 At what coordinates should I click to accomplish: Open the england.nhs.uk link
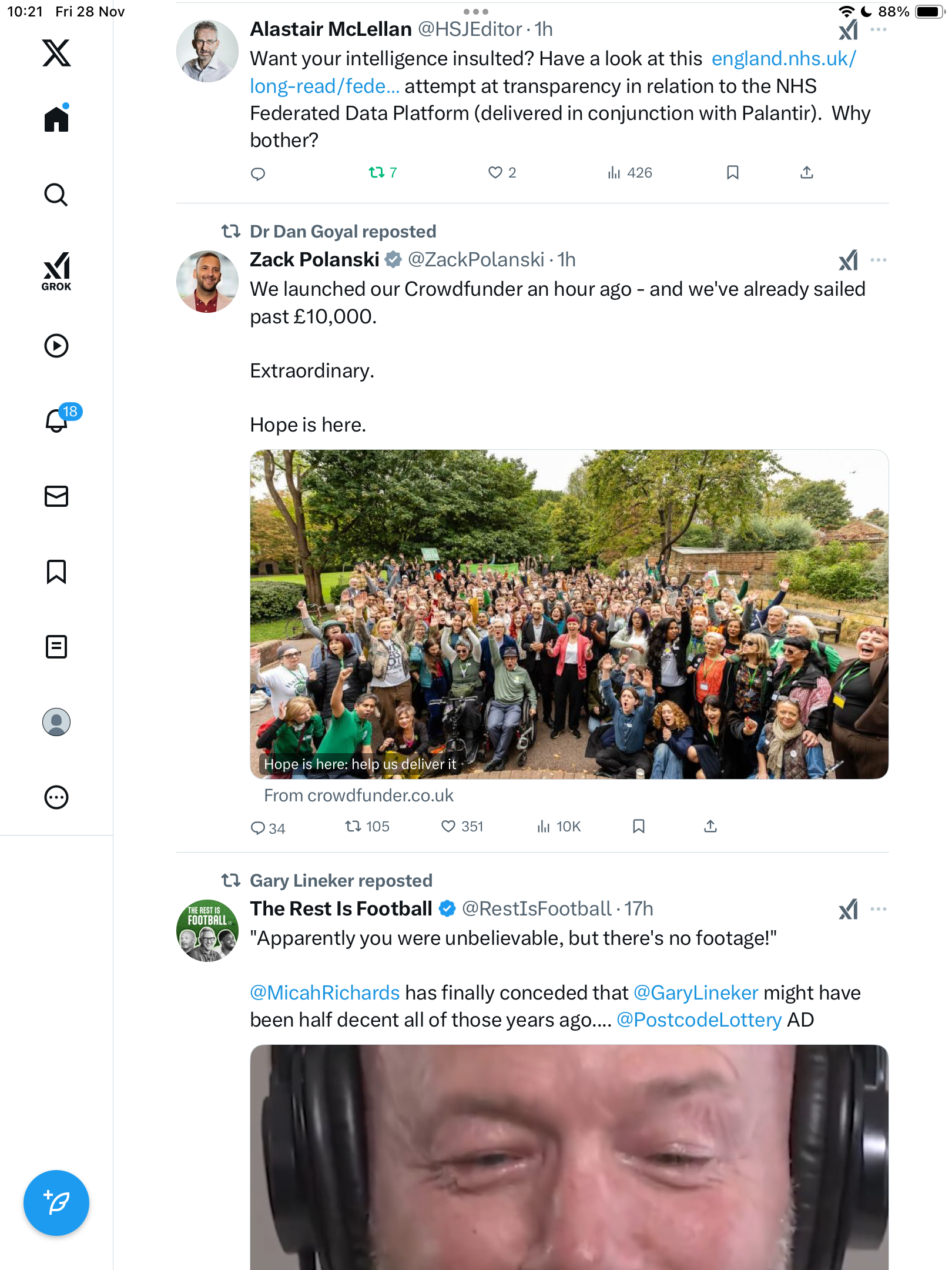[783, 59]
